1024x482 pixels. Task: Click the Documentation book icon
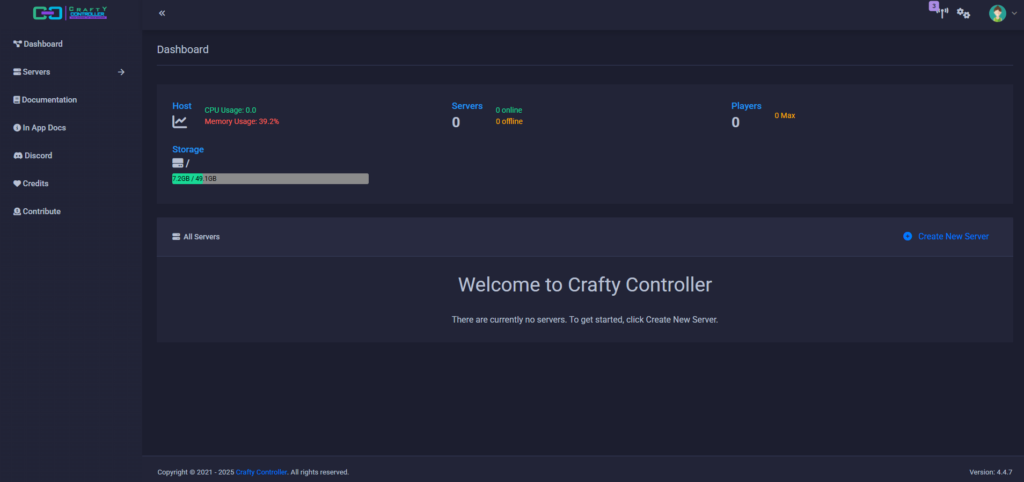pyautogui.click(x=16, y=100)
